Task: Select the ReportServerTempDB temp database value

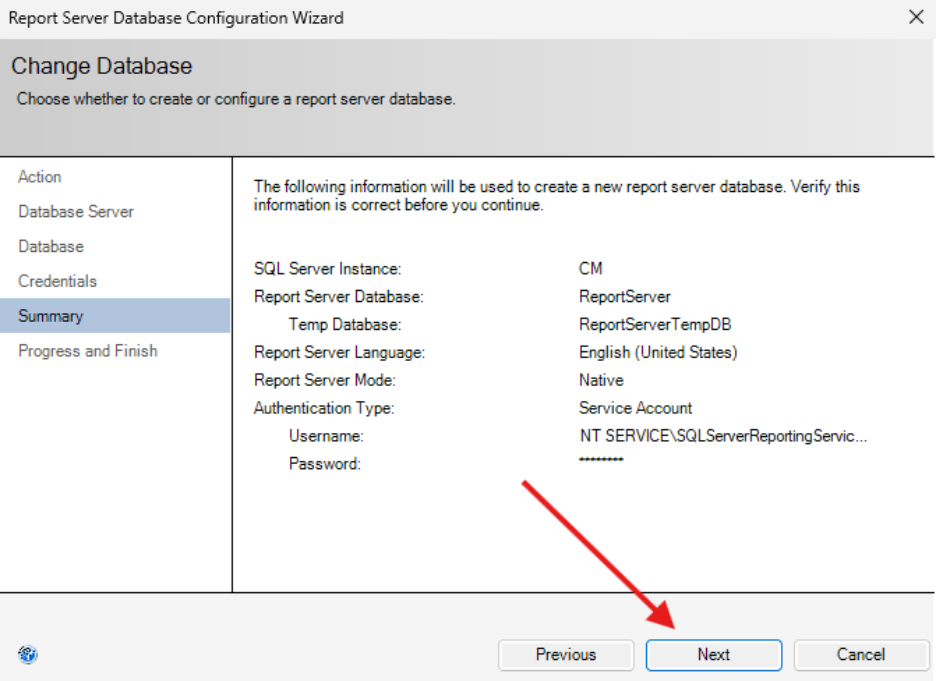Action: point(647,325)
